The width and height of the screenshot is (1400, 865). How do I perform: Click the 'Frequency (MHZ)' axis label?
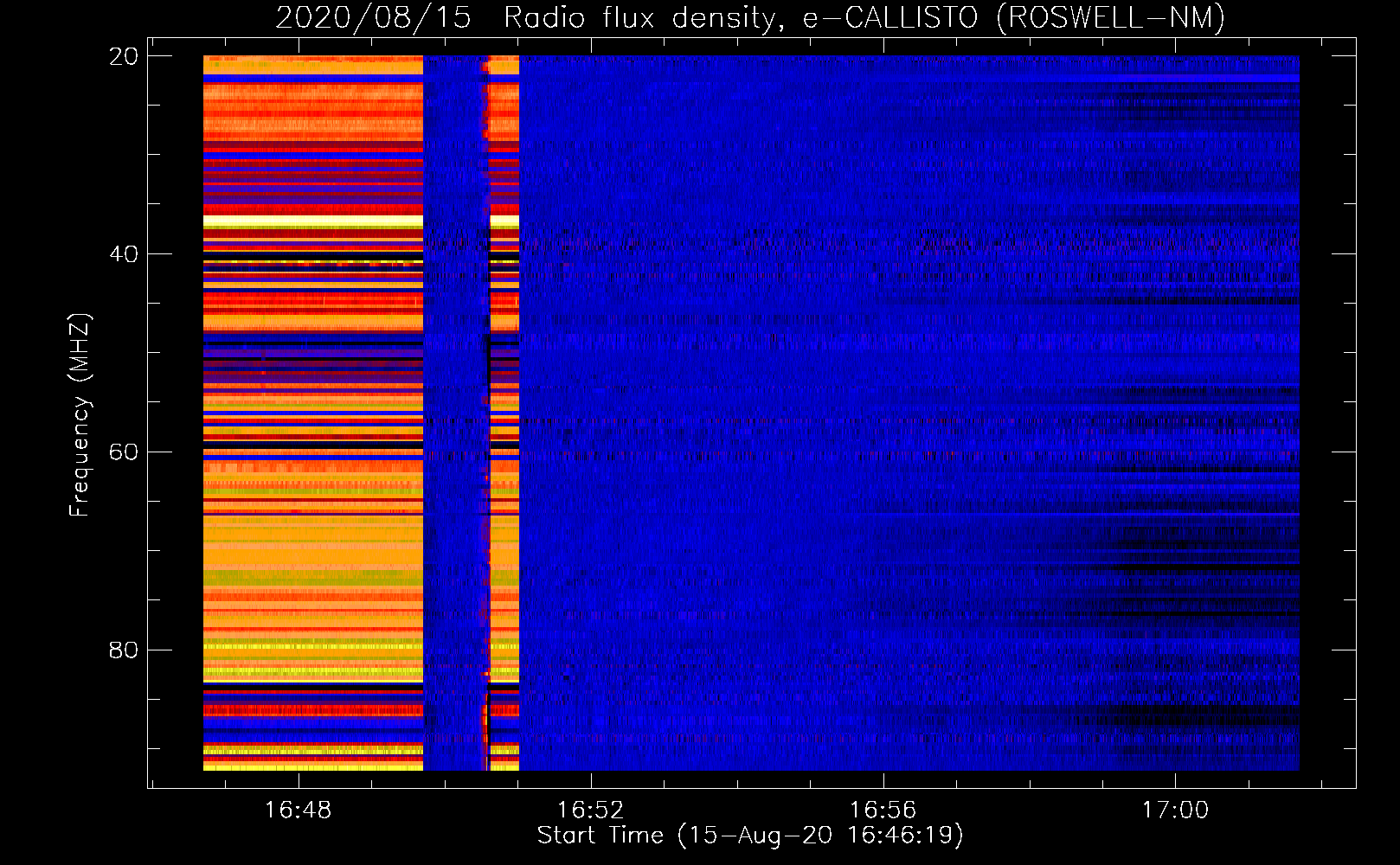pos(79,415)
